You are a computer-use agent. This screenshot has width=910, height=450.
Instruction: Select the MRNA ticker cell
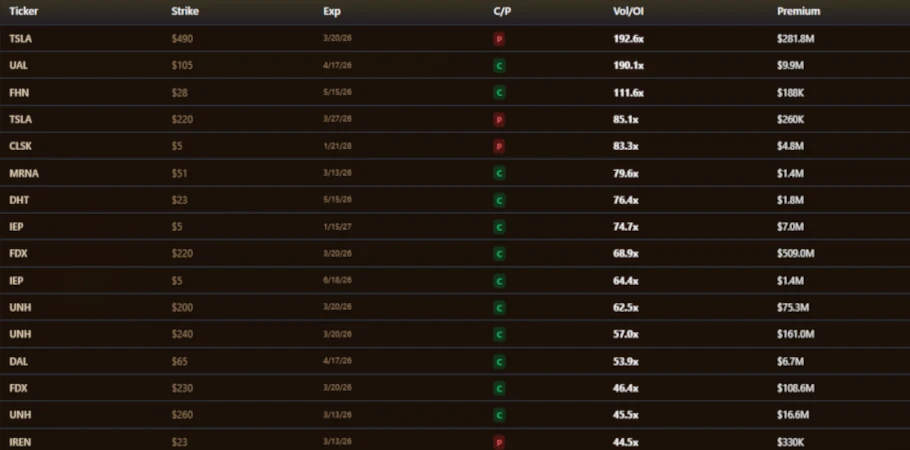(24, 174)
